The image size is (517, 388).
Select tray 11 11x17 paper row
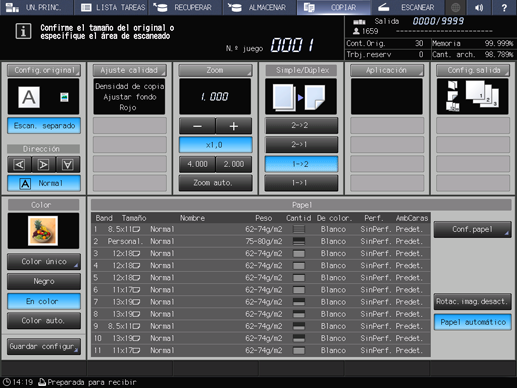pos(261,350)
